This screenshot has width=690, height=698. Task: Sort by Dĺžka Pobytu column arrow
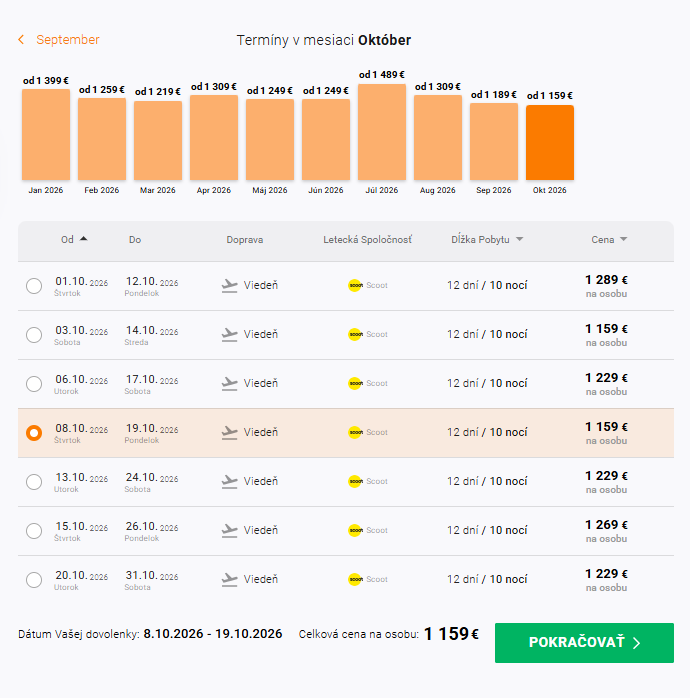pyautogui.click(x=519, y=240)
